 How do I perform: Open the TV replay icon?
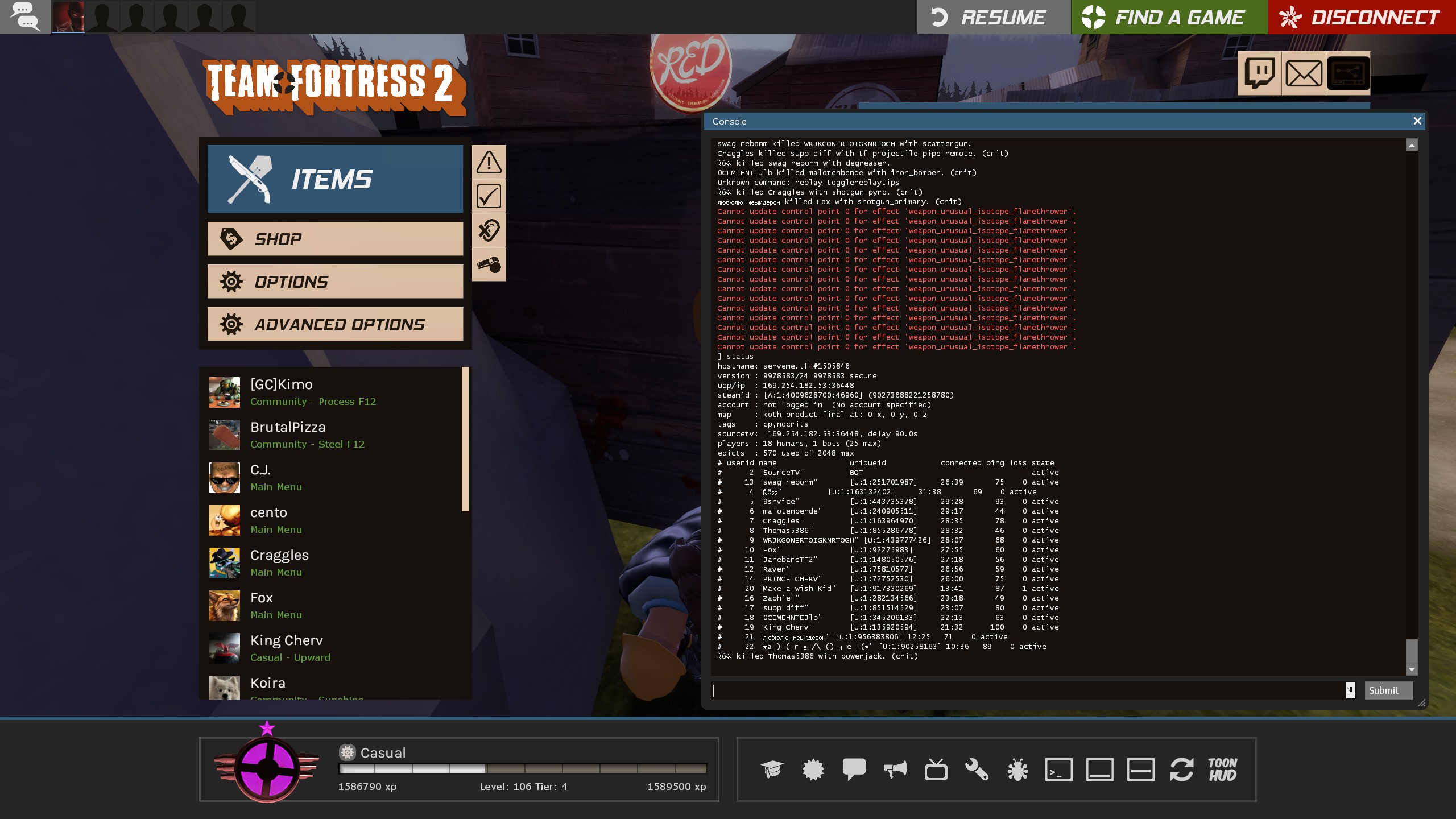[936, 770]
